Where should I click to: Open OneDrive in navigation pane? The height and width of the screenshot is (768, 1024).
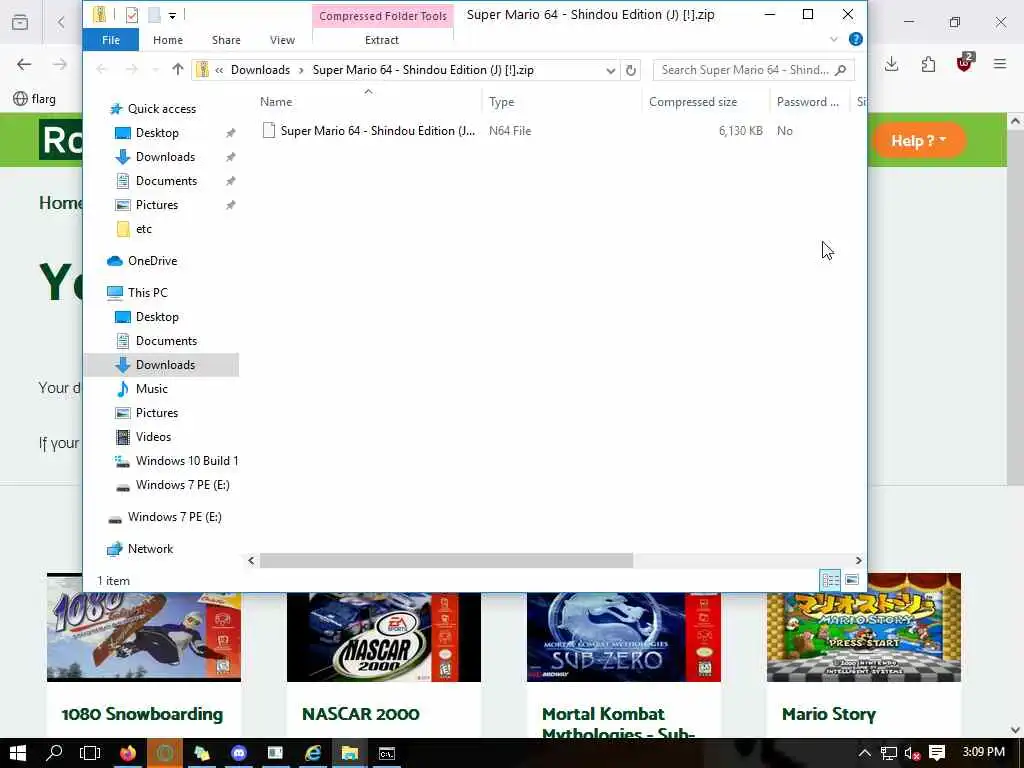(152, 261)
